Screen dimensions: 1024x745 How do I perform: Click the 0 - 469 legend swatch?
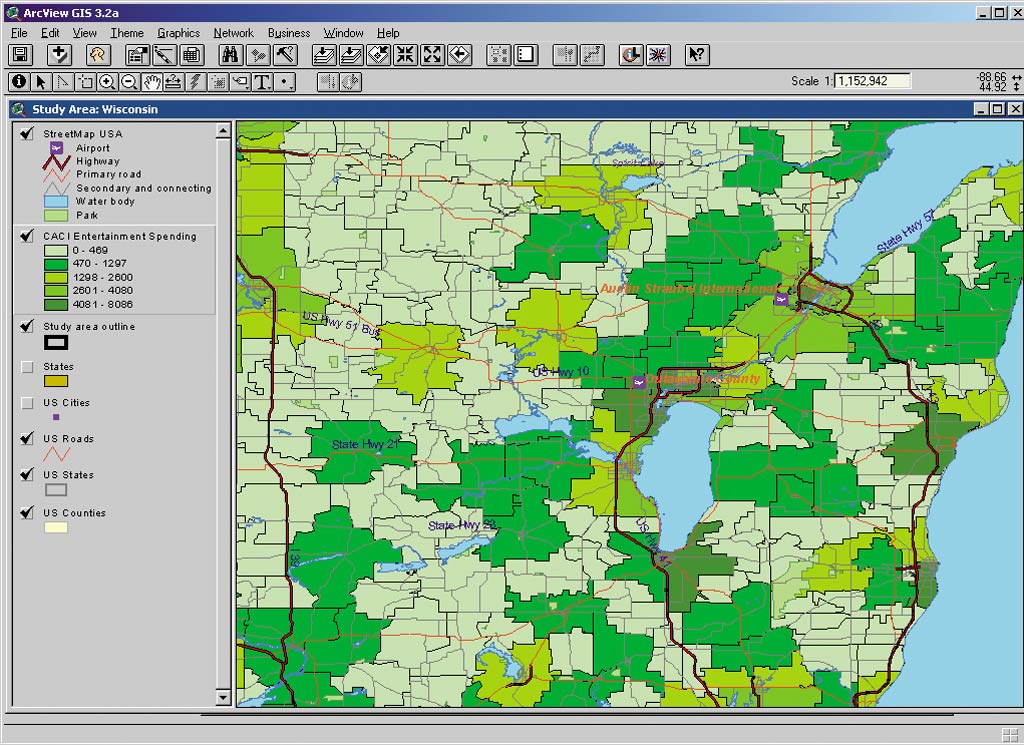point(56,251)
